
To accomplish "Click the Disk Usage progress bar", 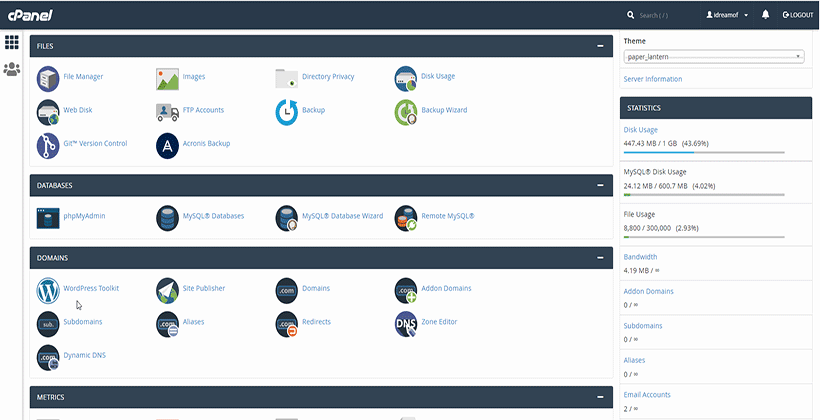I will pos(704,152).
